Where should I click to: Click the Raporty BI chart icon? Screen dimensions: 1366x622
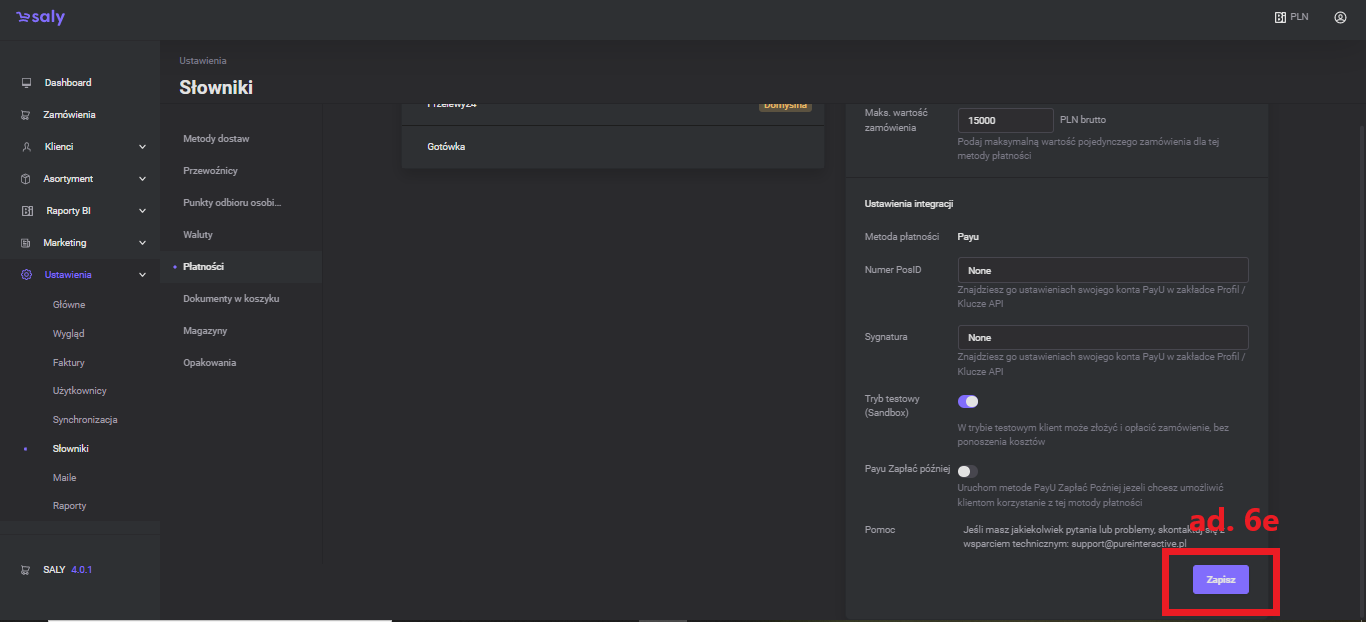click(x=26, y=211)
